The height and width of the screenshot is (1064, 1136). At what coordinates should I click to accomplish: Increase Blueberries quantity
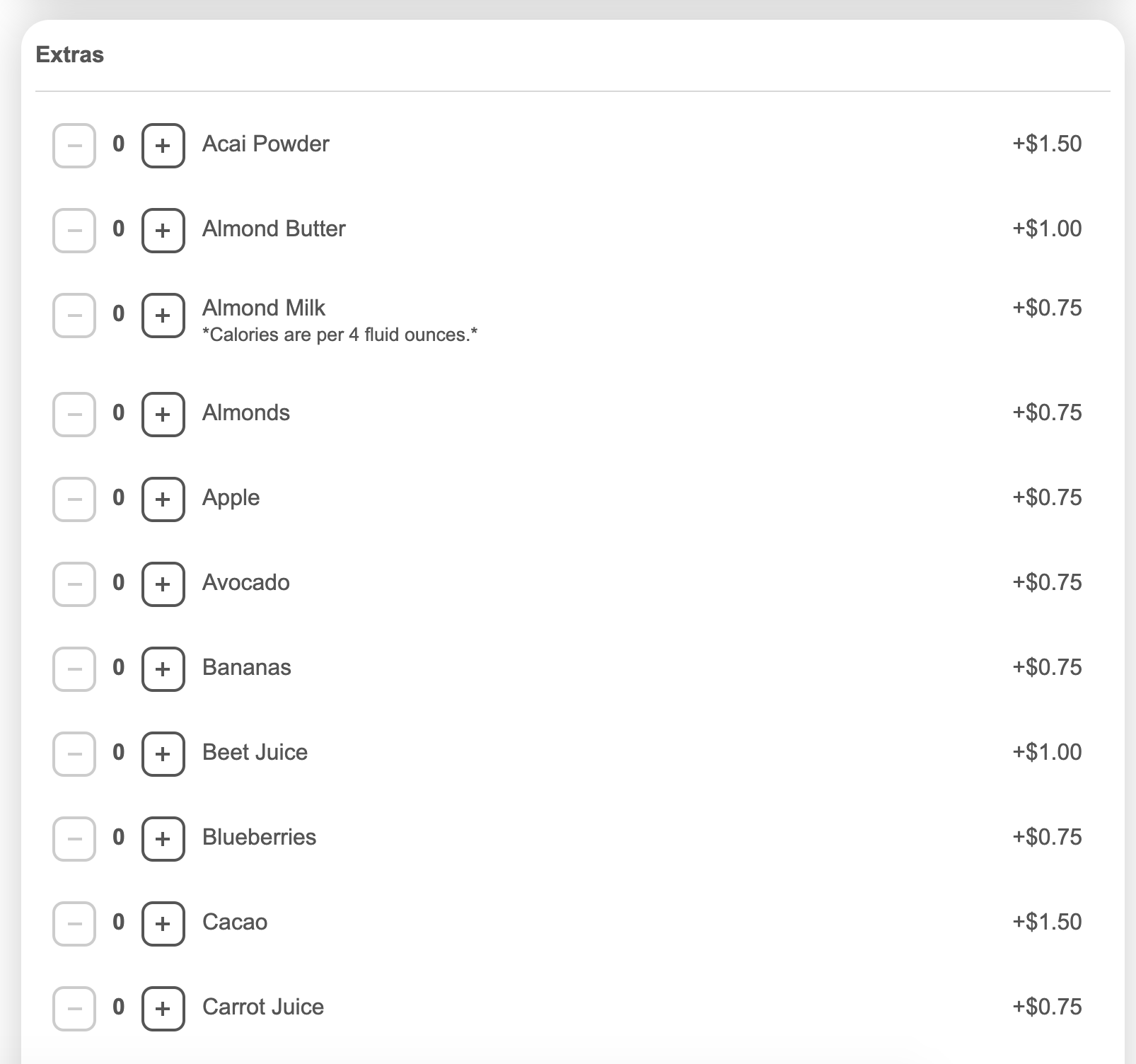click(x=163, y=839)
